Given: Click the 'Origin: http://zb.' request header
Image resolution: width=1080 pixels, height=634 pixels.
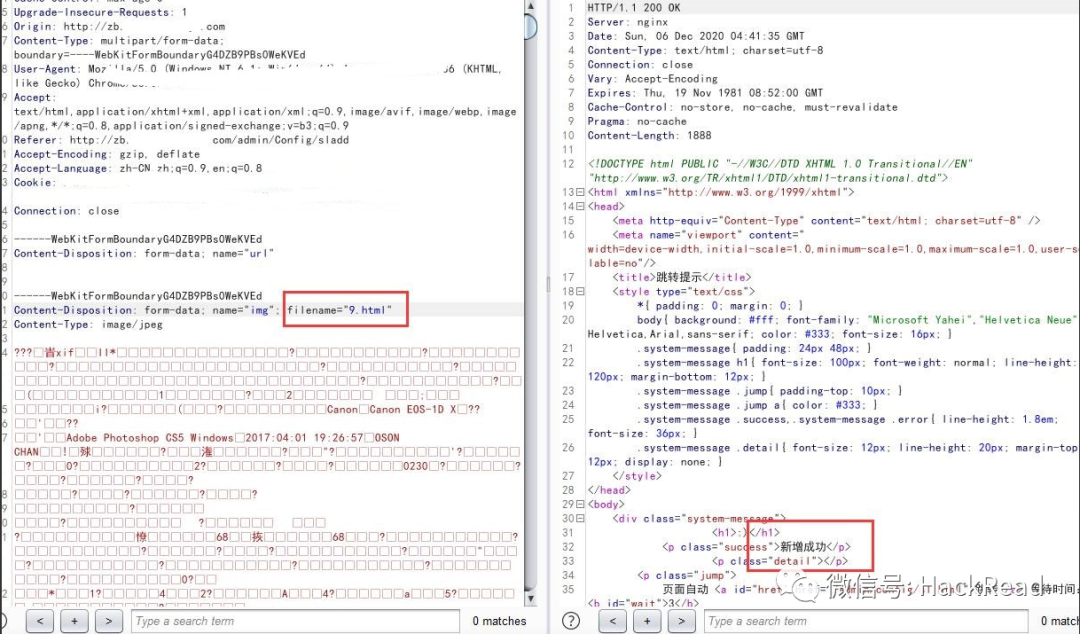Looking at the screenshot, I should coord(119,26).
